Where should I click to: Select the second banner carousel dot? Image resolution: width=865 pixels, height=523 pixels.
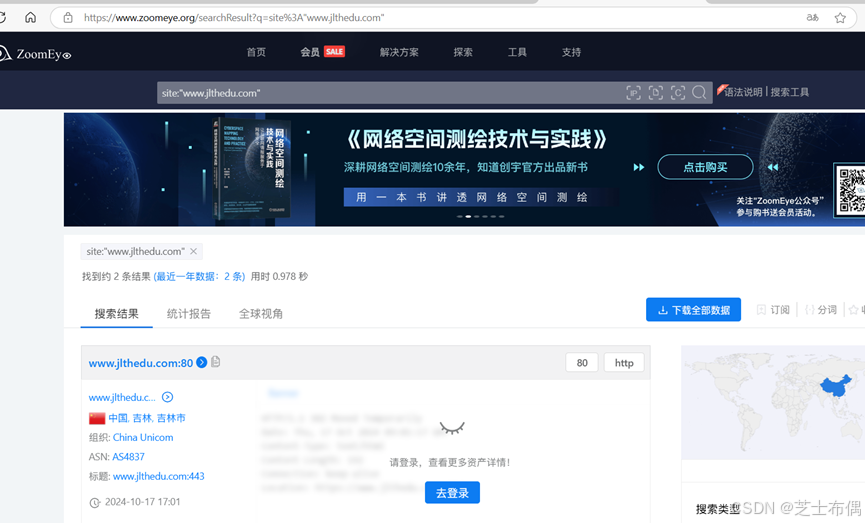tap(468, 217)
